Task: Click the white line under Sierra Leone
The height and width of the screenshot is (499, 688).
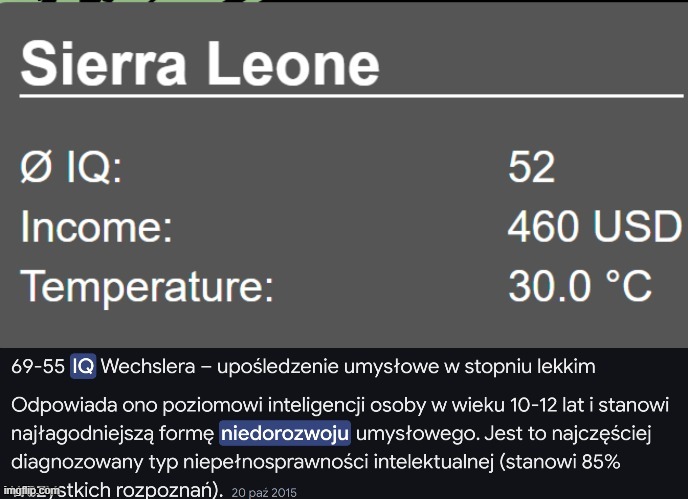Action: point(350,96)
